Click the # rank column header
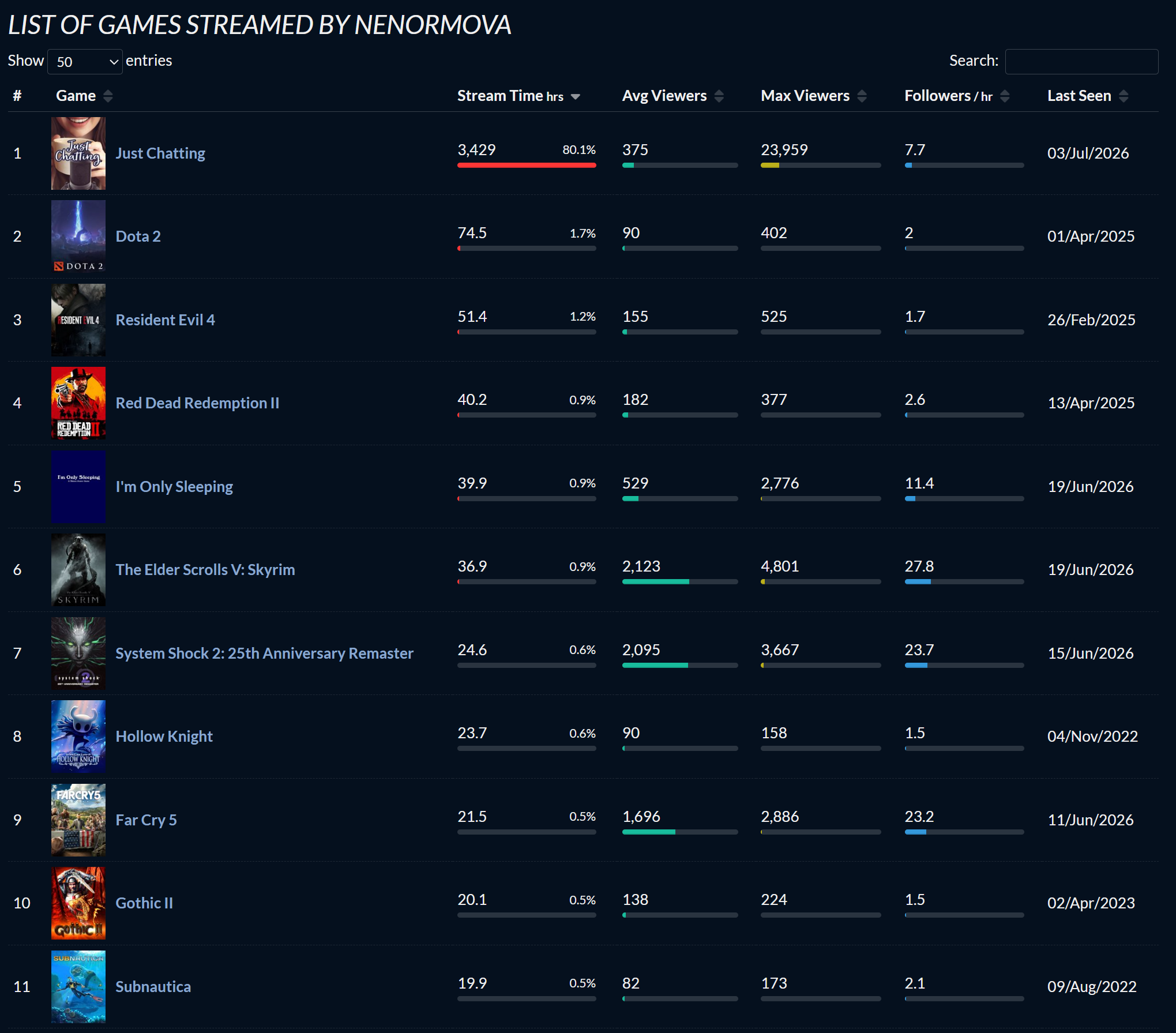Image resolution: width=1176 pixels, height=1033 pixels. (x=17, y=96)
